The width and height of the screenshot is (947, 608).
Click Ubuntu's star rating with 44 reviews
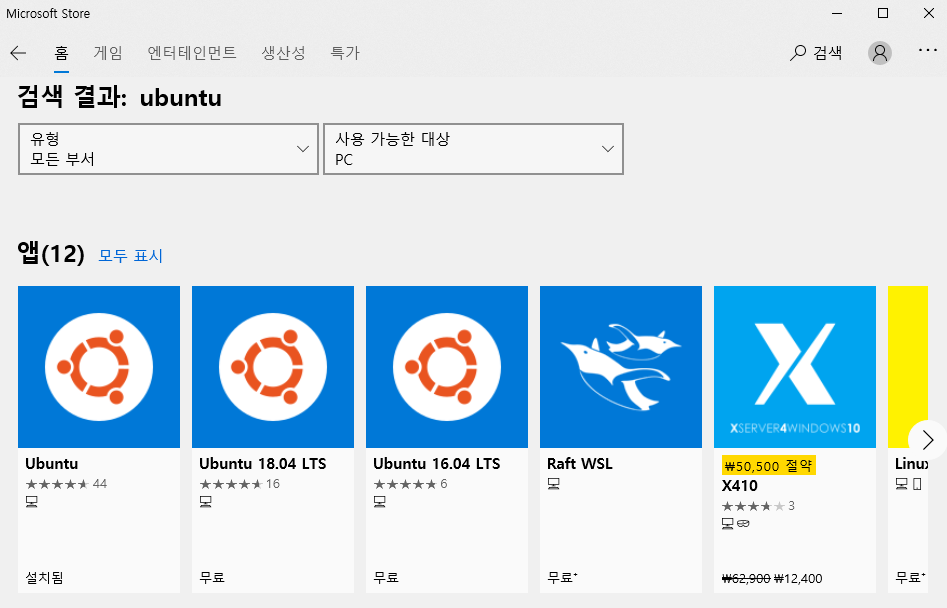(66, 484)
